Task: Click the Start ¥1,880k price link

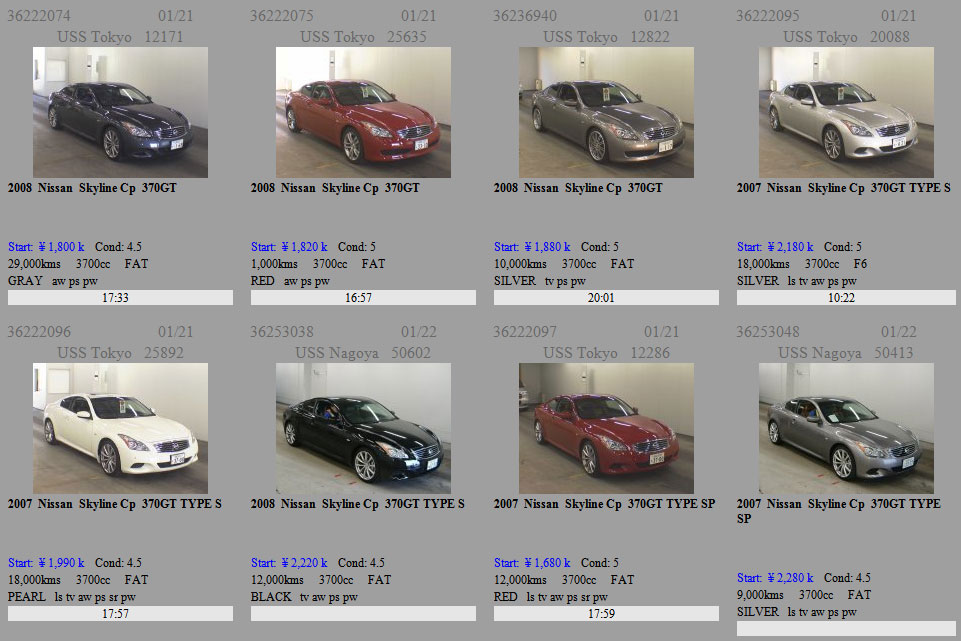Action: [x=532, y=247]
